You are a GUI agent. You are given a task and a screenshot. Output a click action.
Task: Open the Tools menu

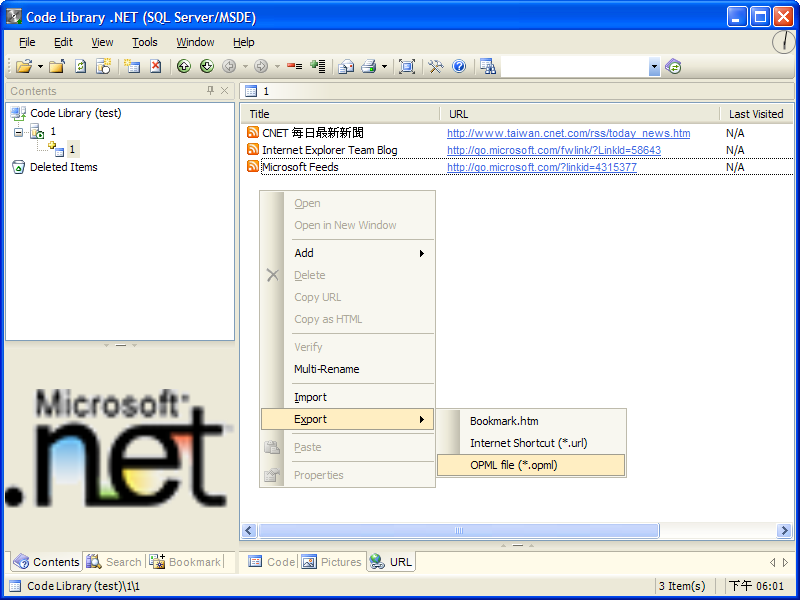pyautogui.click(x=144, y=42)
